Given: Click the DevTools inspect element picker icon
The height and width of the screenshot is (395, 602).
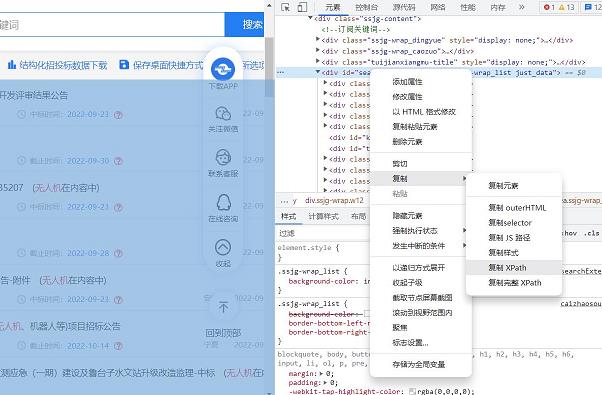Looking at the screenshot, I should point(285,7).
